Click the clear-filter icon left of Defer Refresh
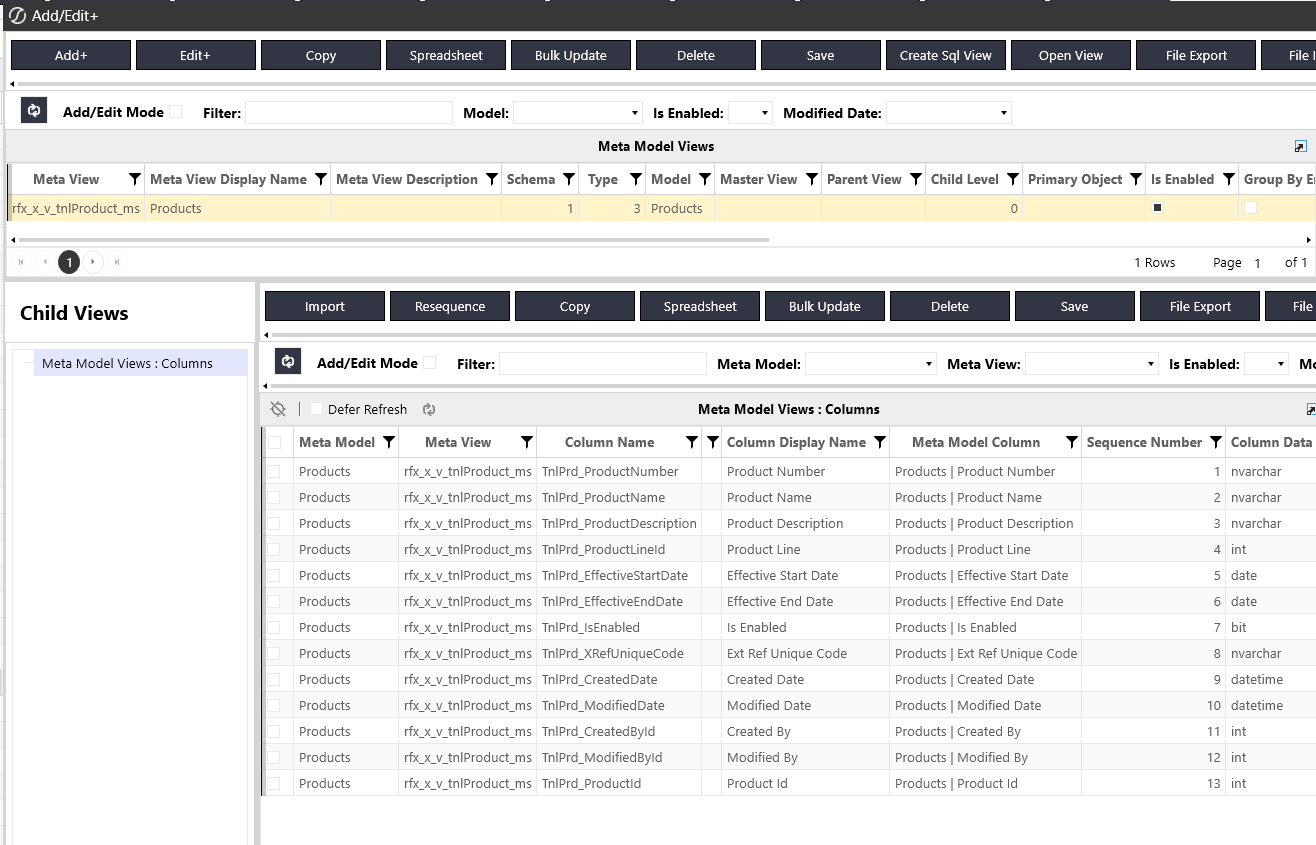 278,409
